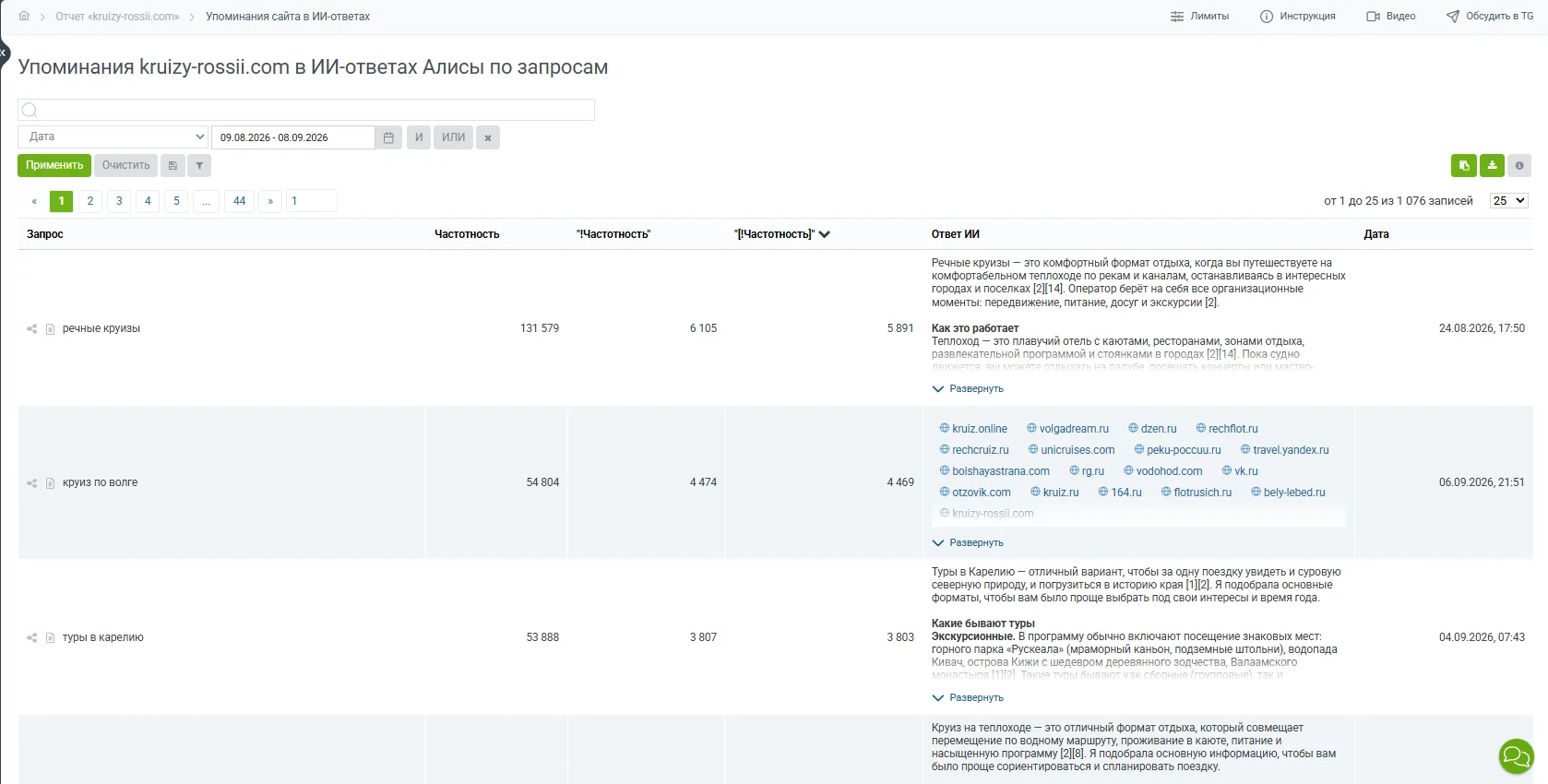Remove the date filter with the x button
The width and height of the screenshot is (1548, 784).
coord(488,137)
